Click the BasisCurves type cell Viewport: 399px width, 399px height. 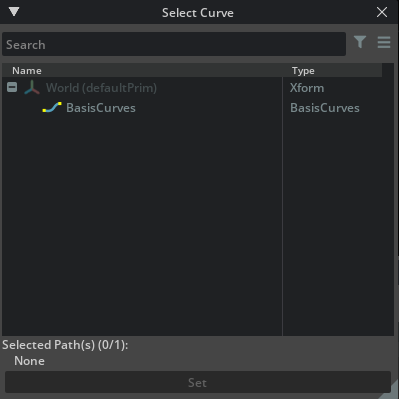point(325,108)
